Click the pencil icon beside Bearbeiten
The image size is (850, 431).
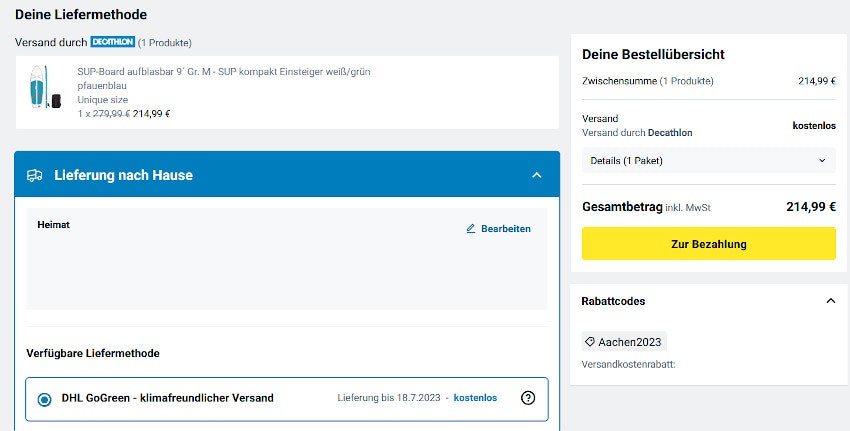tap(471, 229)
